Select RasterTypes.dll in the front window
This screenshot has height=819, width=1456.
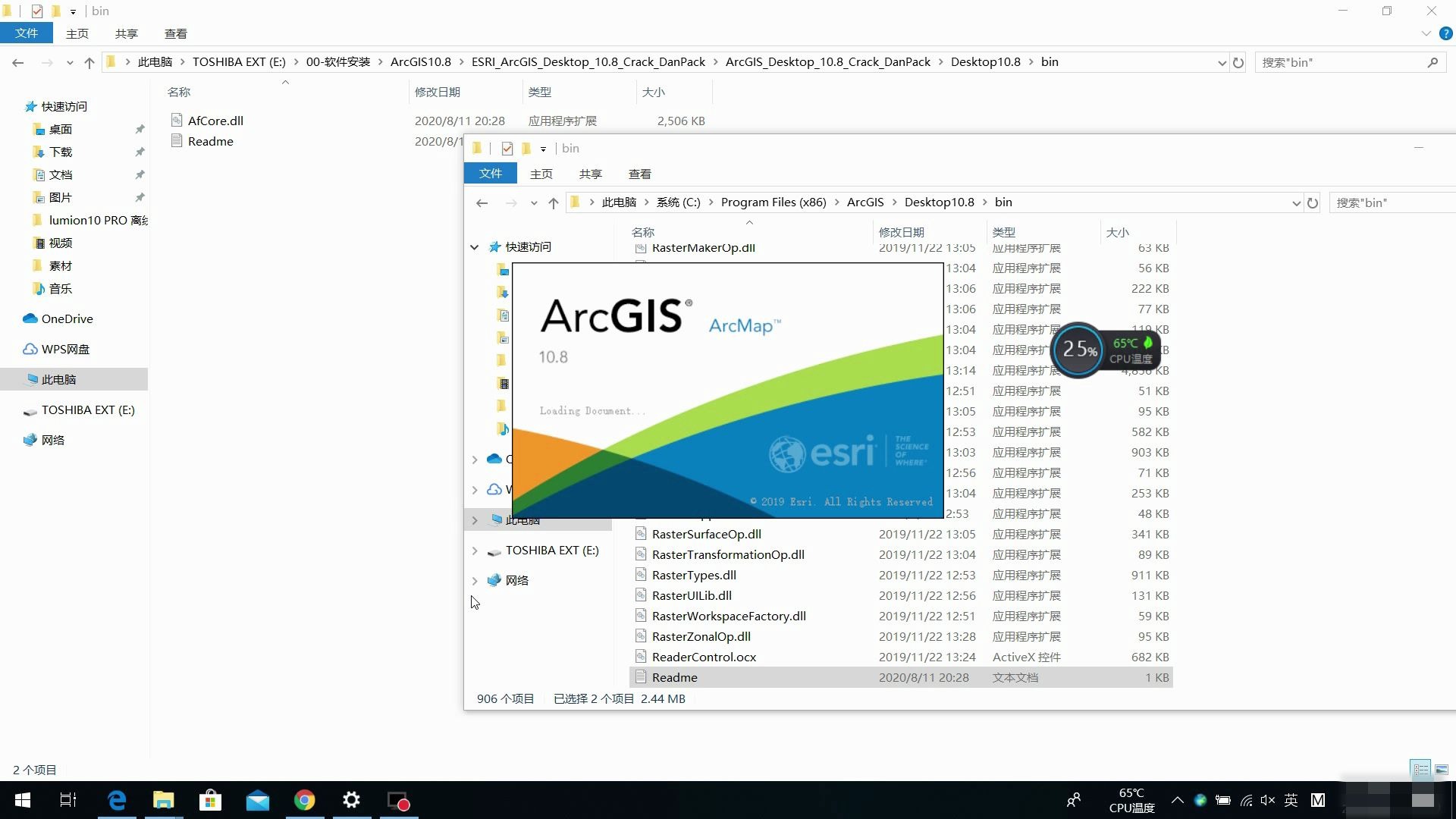point(694,575)
